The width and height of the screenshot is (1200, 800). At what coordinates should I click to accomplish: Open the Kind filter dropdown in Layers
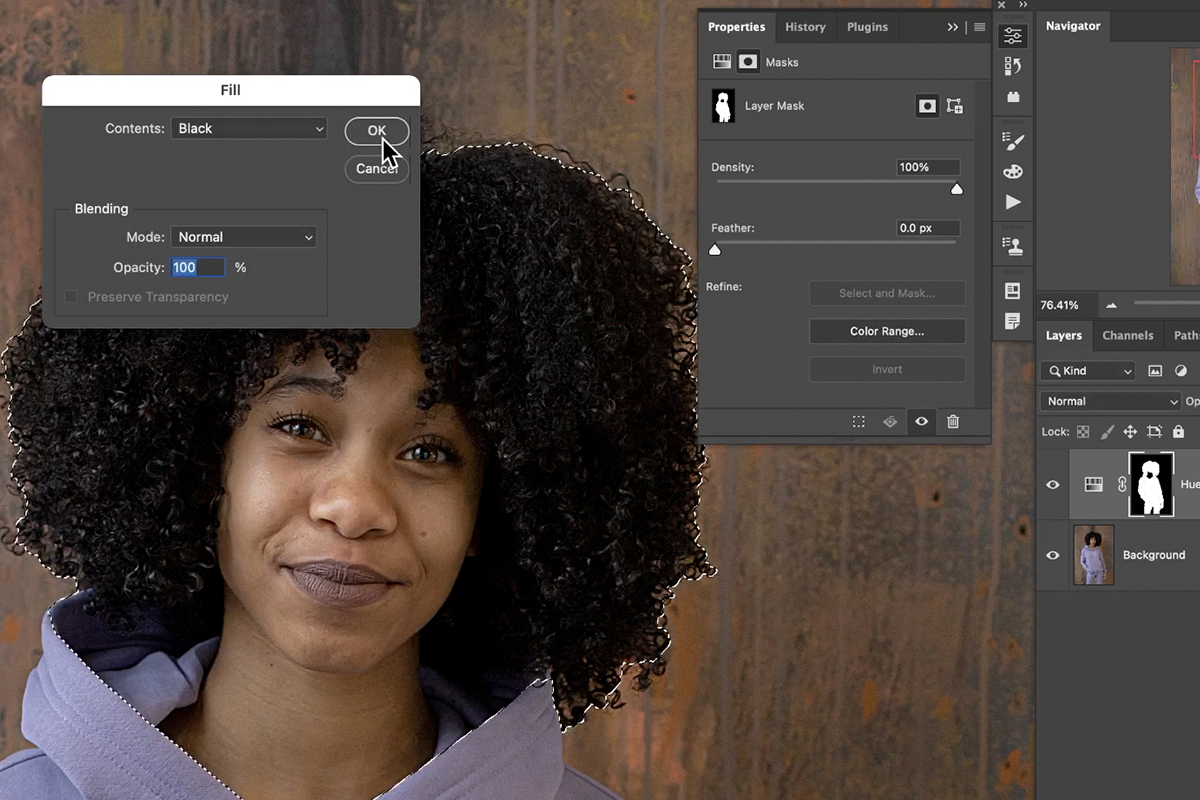click(1088, 371)
